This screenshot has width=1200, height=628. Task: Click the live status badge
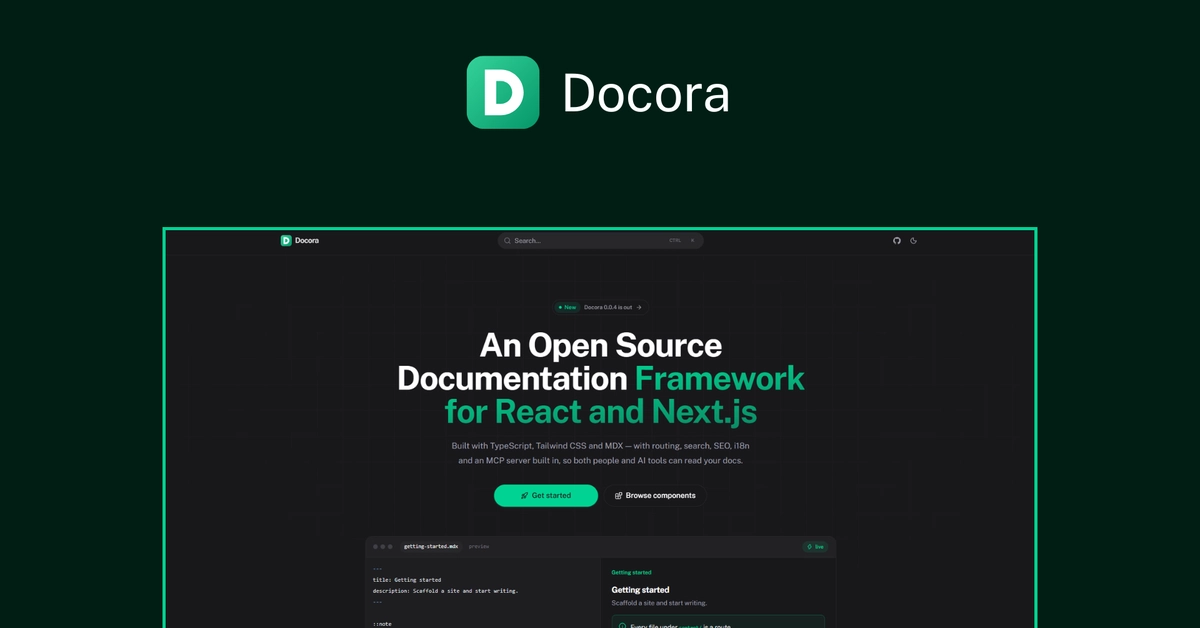pyautogui.click(x=815, y=547)
